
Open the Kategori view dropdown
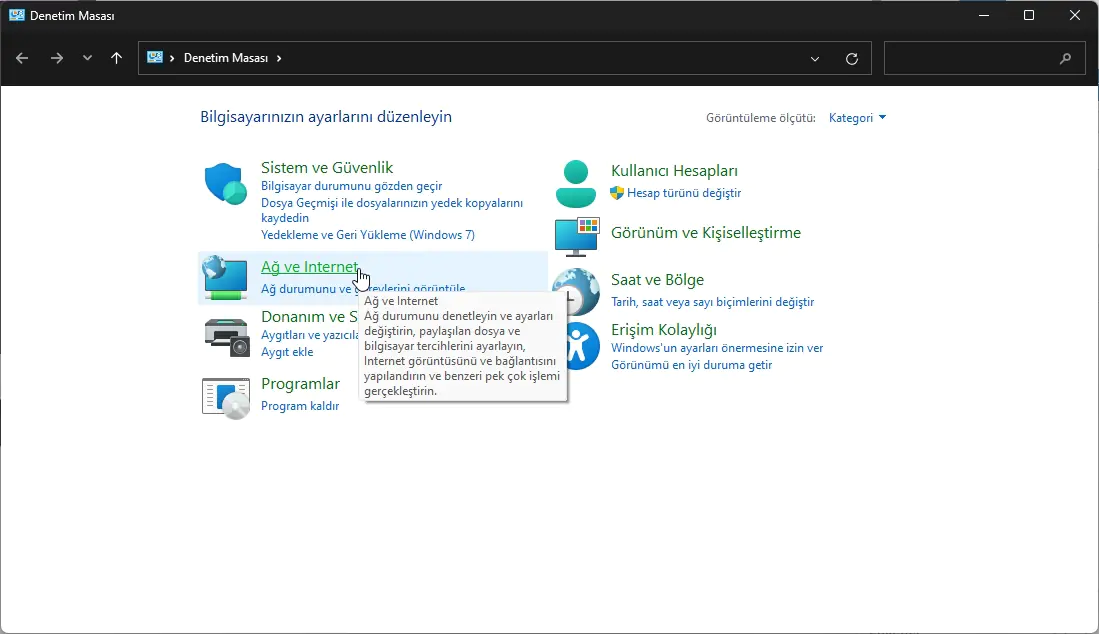coord(857,118)
